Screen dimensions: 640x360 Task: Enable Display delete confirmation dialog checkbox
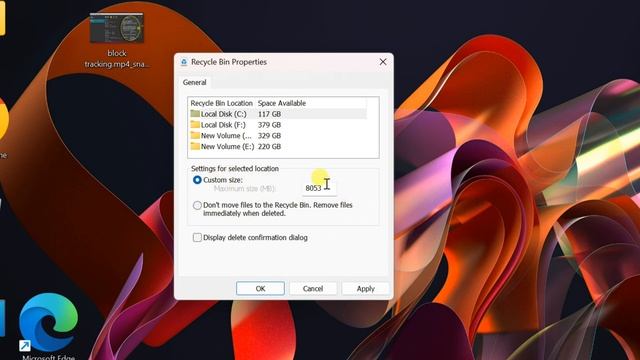point(197,237)
